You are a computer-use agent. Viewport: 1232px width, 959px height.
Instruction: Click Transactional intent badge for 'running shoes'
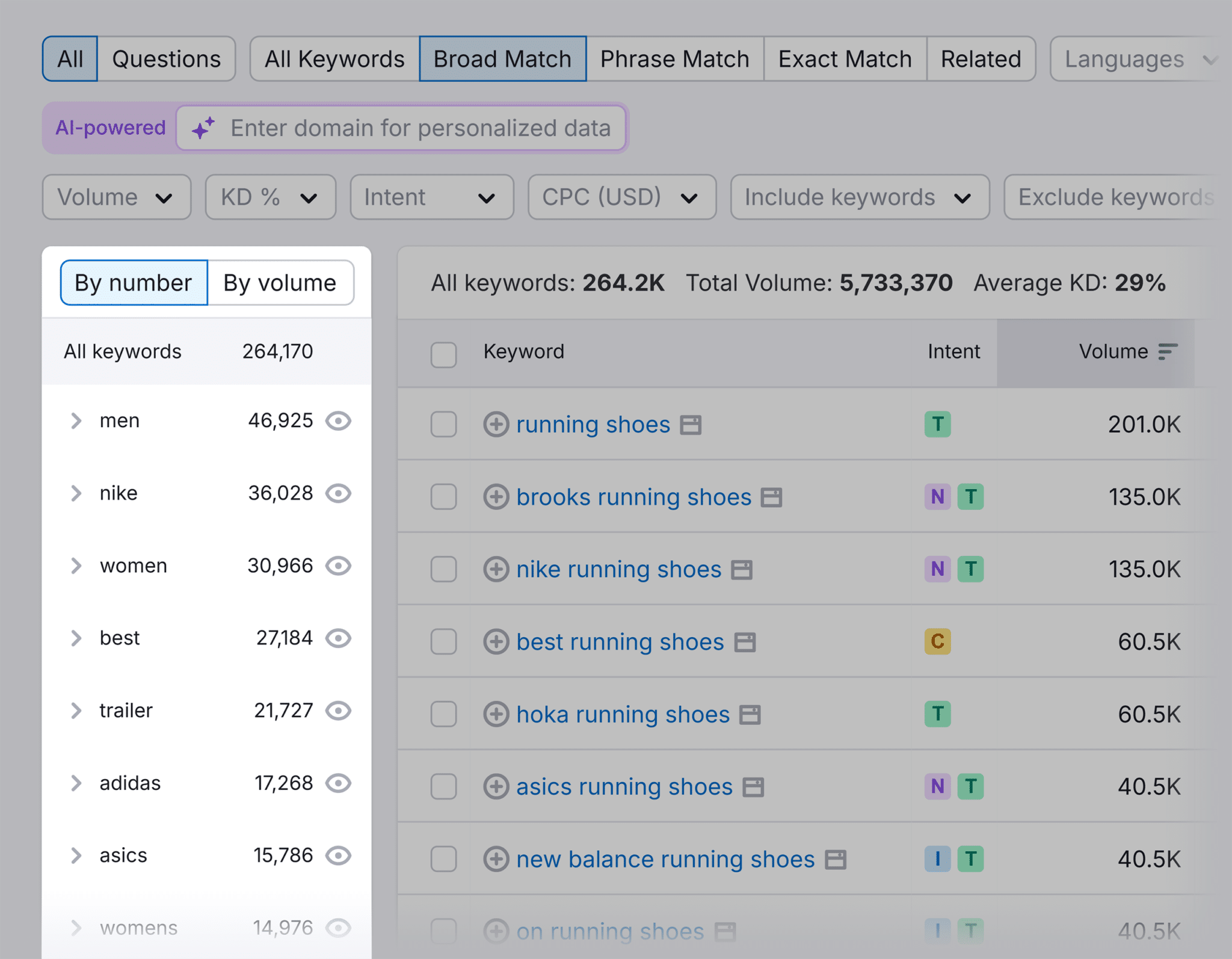pos(937,424)
